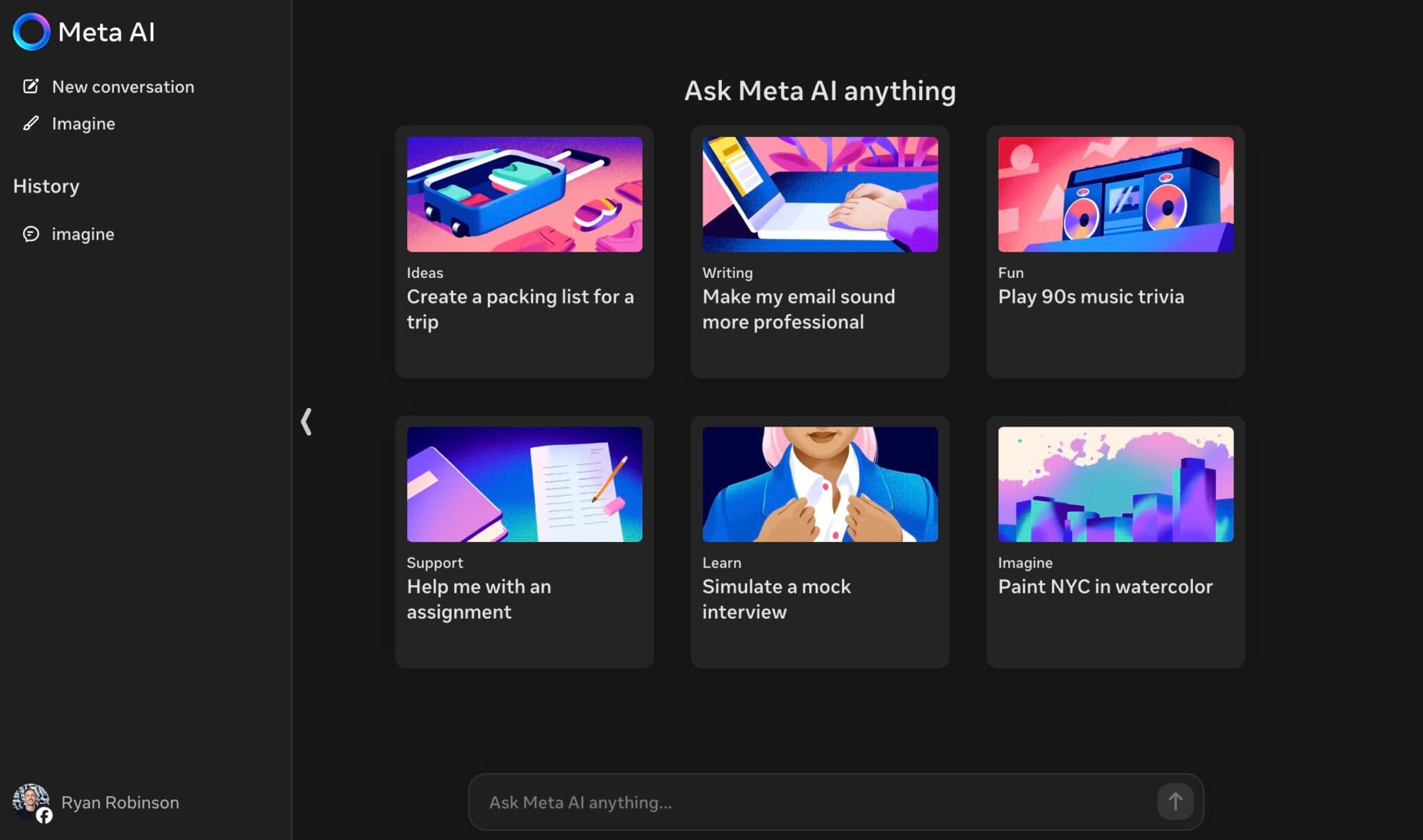Open the imagine conversation from History

(82, 234)
